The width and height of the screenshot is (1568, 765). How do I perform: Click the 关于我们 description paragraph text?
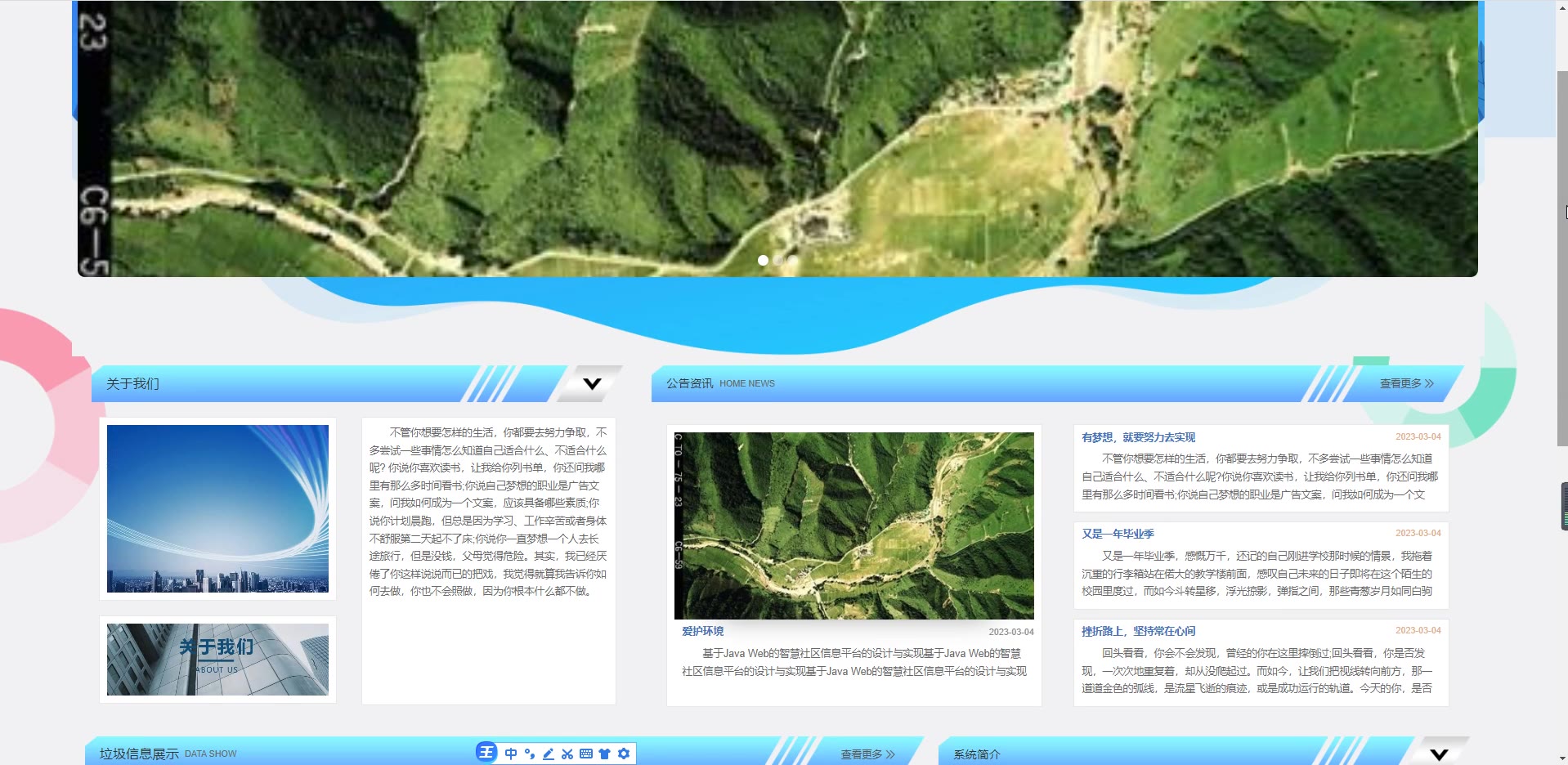tap(488, 512)
